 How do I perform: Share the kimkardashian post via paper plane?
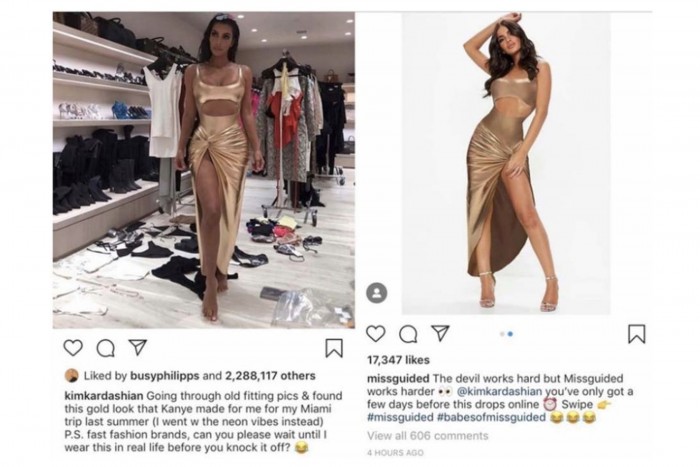pyautogui.click(x=138, y=347)
